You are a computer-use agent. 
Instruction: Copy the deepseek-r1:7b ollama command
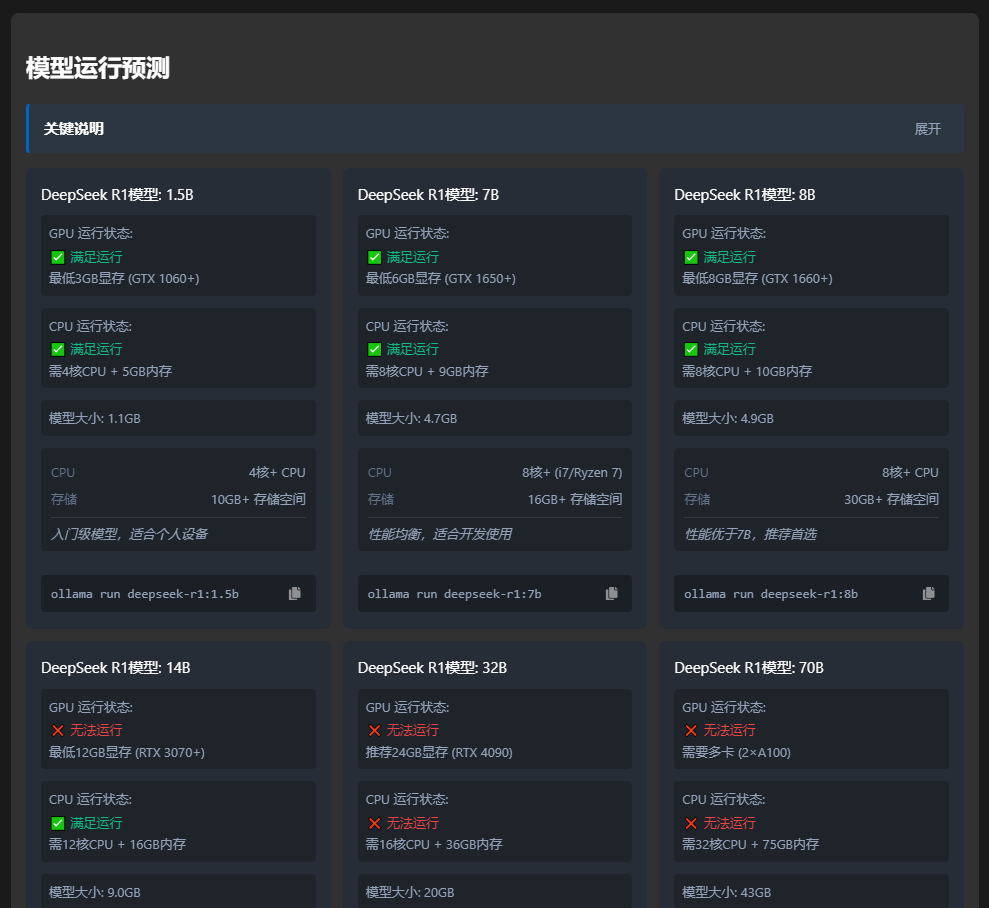click(x=611, y=593)
